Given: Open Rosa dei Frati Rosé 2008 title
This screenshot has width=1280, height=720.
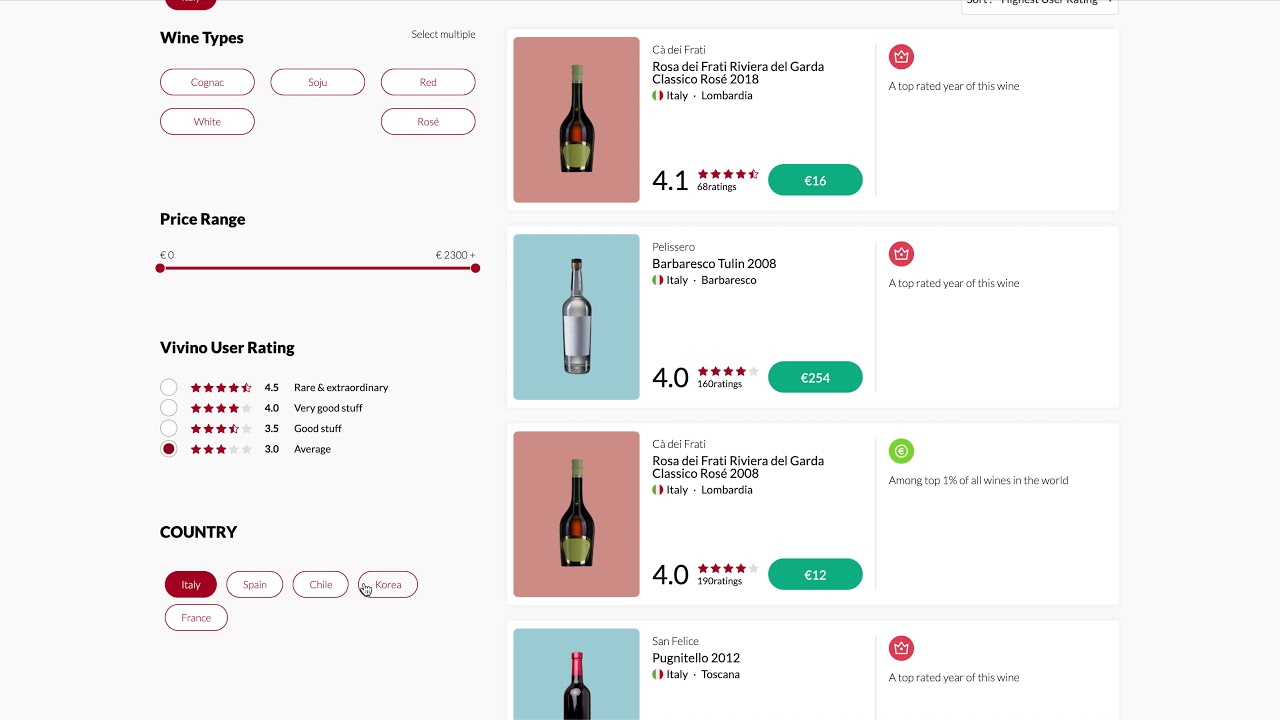Looking at the screenshot, I should pos(738,467).
